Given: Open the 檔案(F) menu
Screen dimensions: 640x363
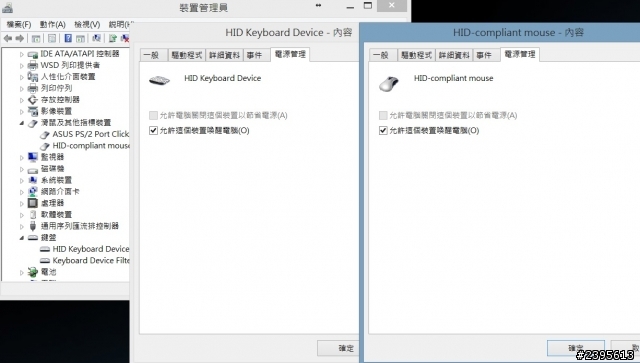Looking at the screenshot, I should [x=19, y=24].
